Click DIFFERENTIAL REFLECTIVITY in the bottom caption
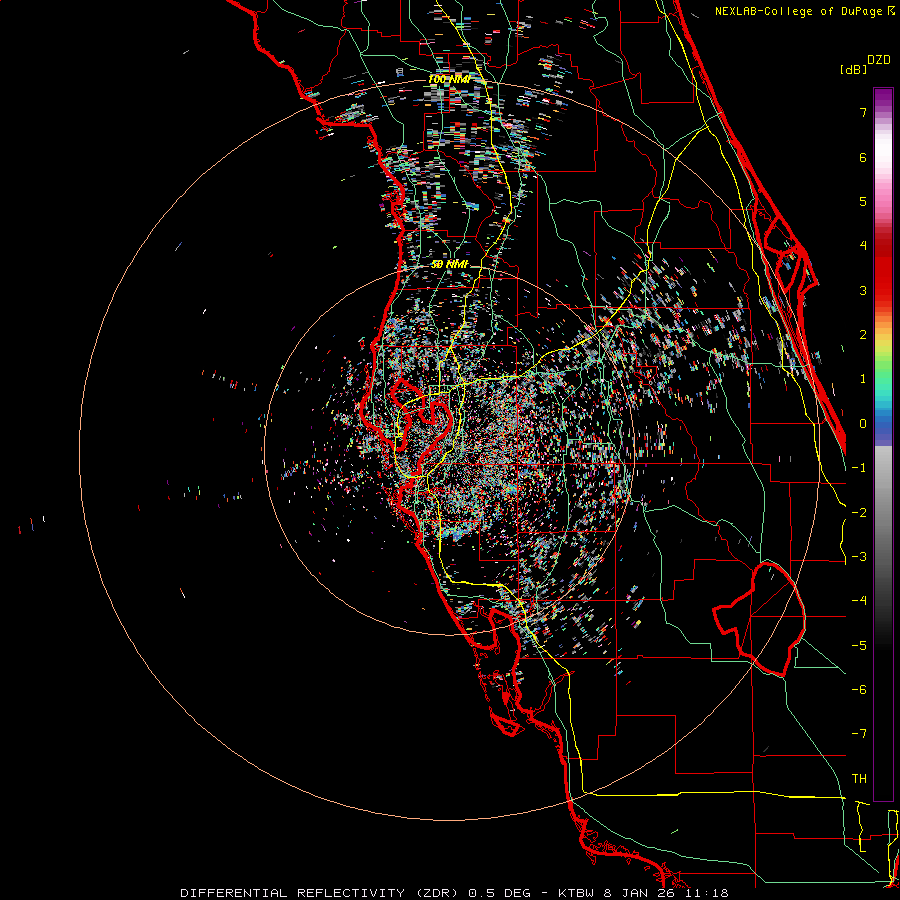 click(x=292, y=893)
